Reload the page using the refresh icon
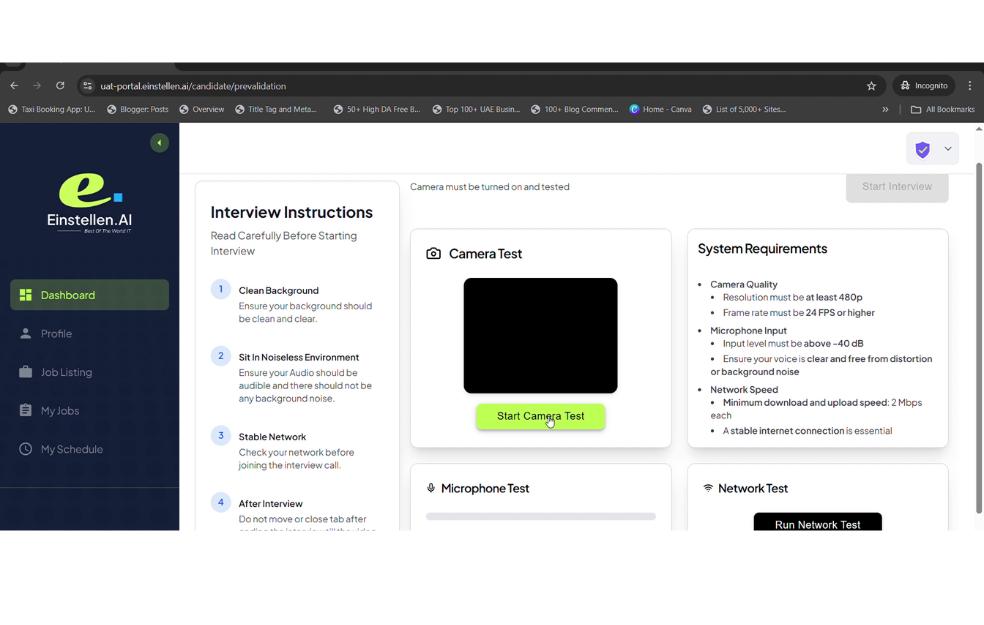Viewport: 984px width, 625px height. (60, 86)
